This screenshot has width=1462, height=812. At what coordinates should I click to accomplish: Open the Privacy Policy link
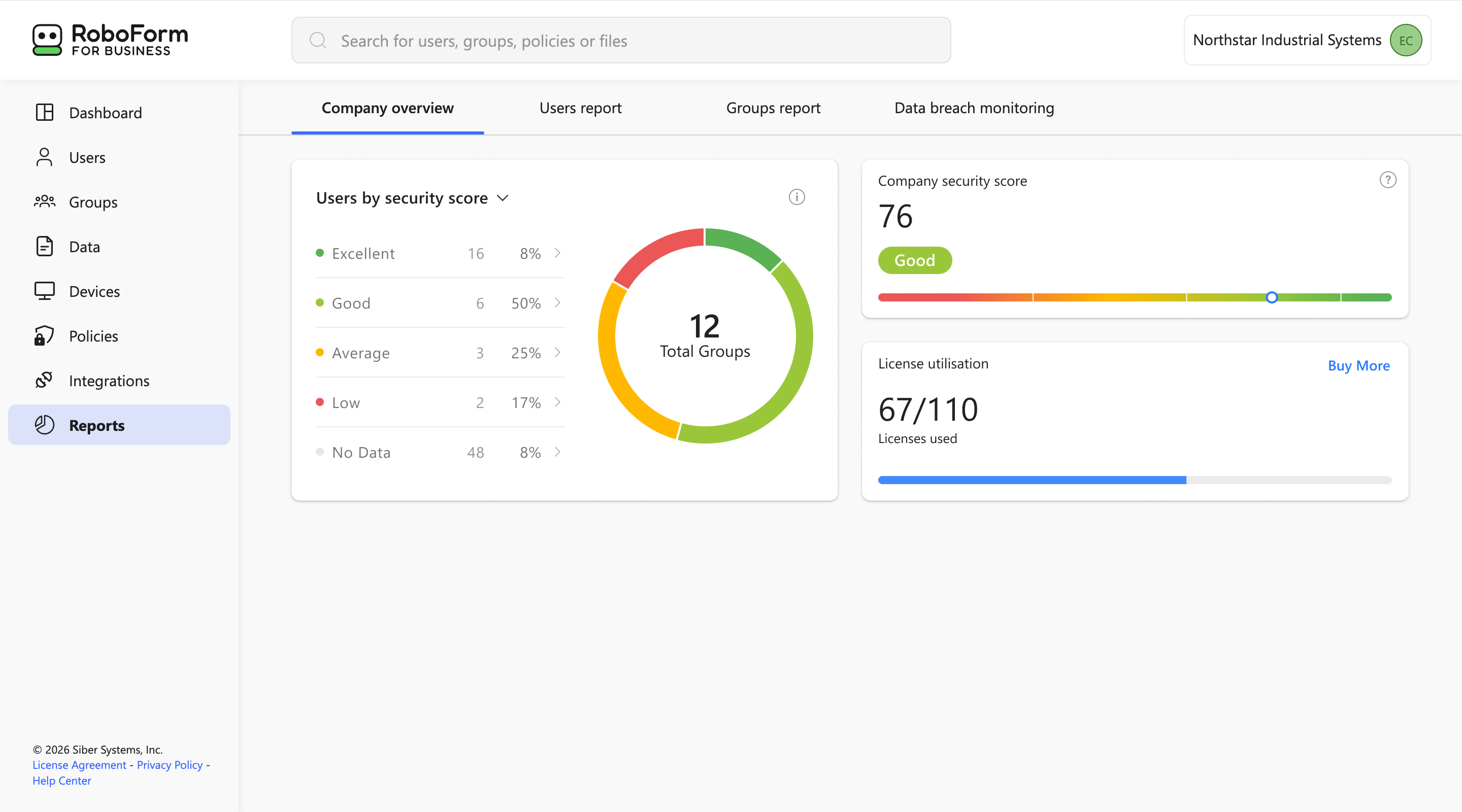170,765
